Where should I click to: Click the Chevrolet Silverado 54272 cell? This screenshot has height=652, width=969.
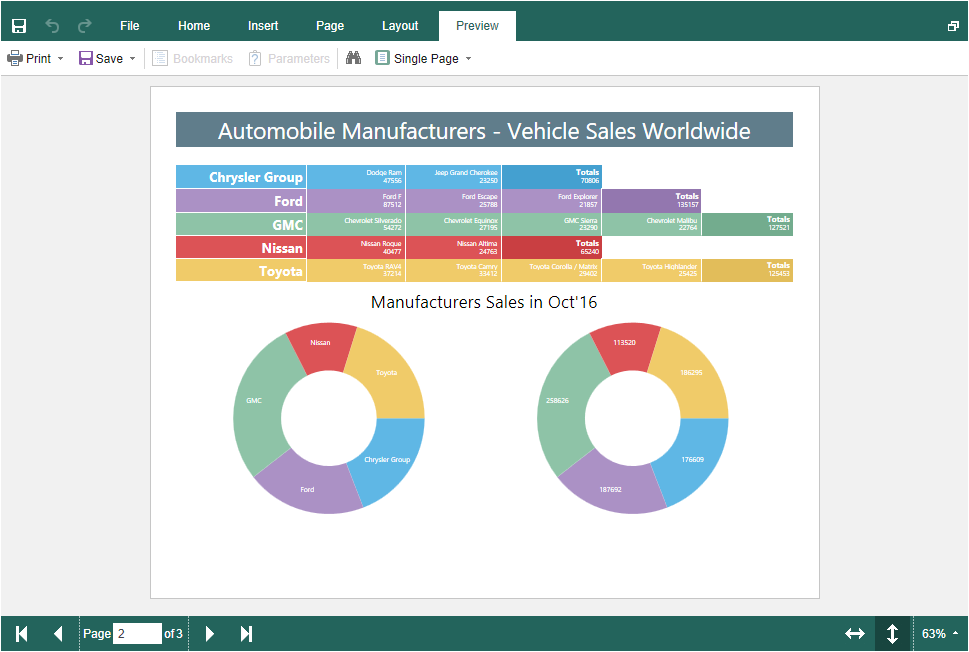click(356, 224)
